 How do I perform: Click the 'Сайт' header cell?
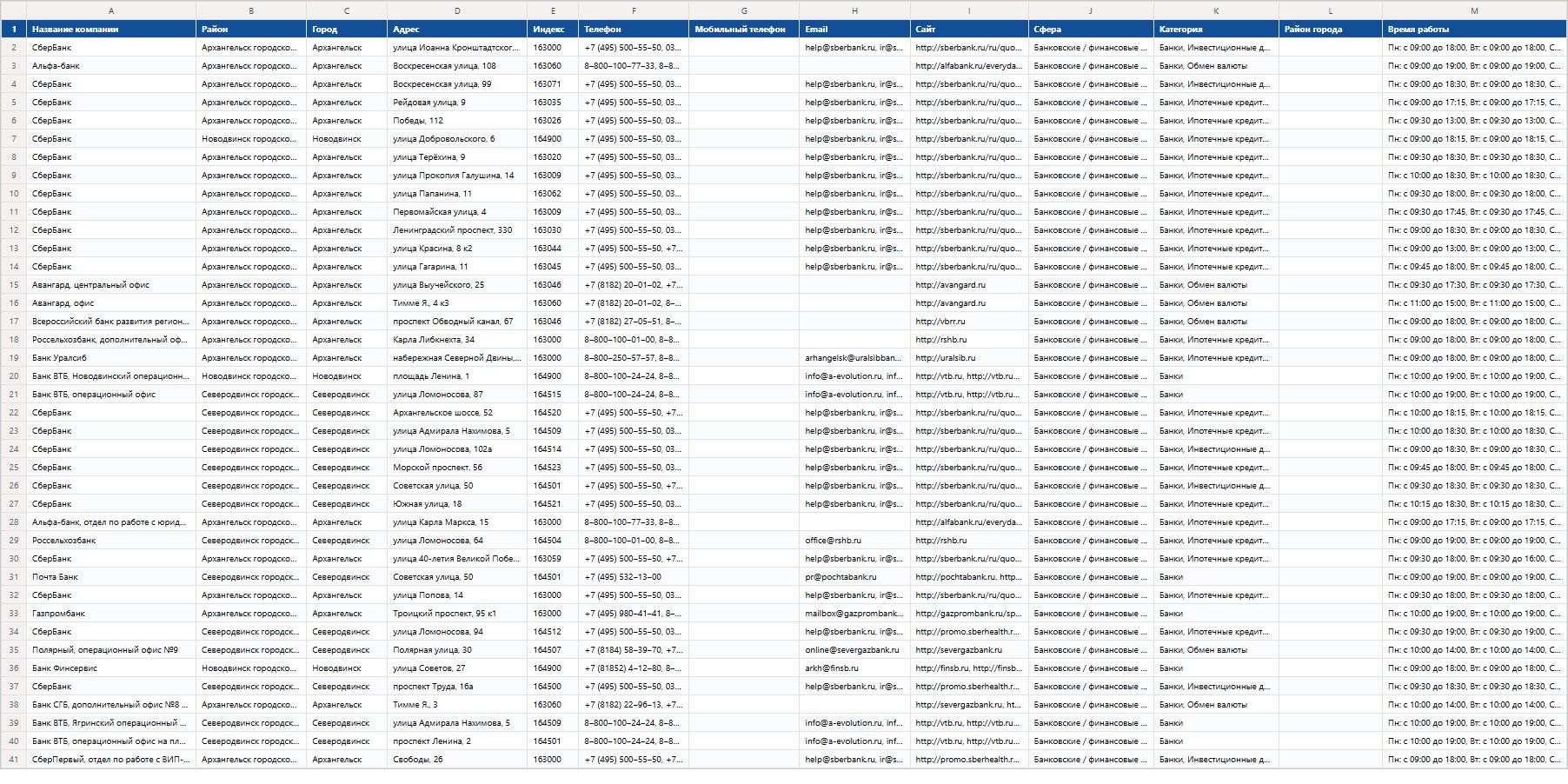tap(969, 30)
